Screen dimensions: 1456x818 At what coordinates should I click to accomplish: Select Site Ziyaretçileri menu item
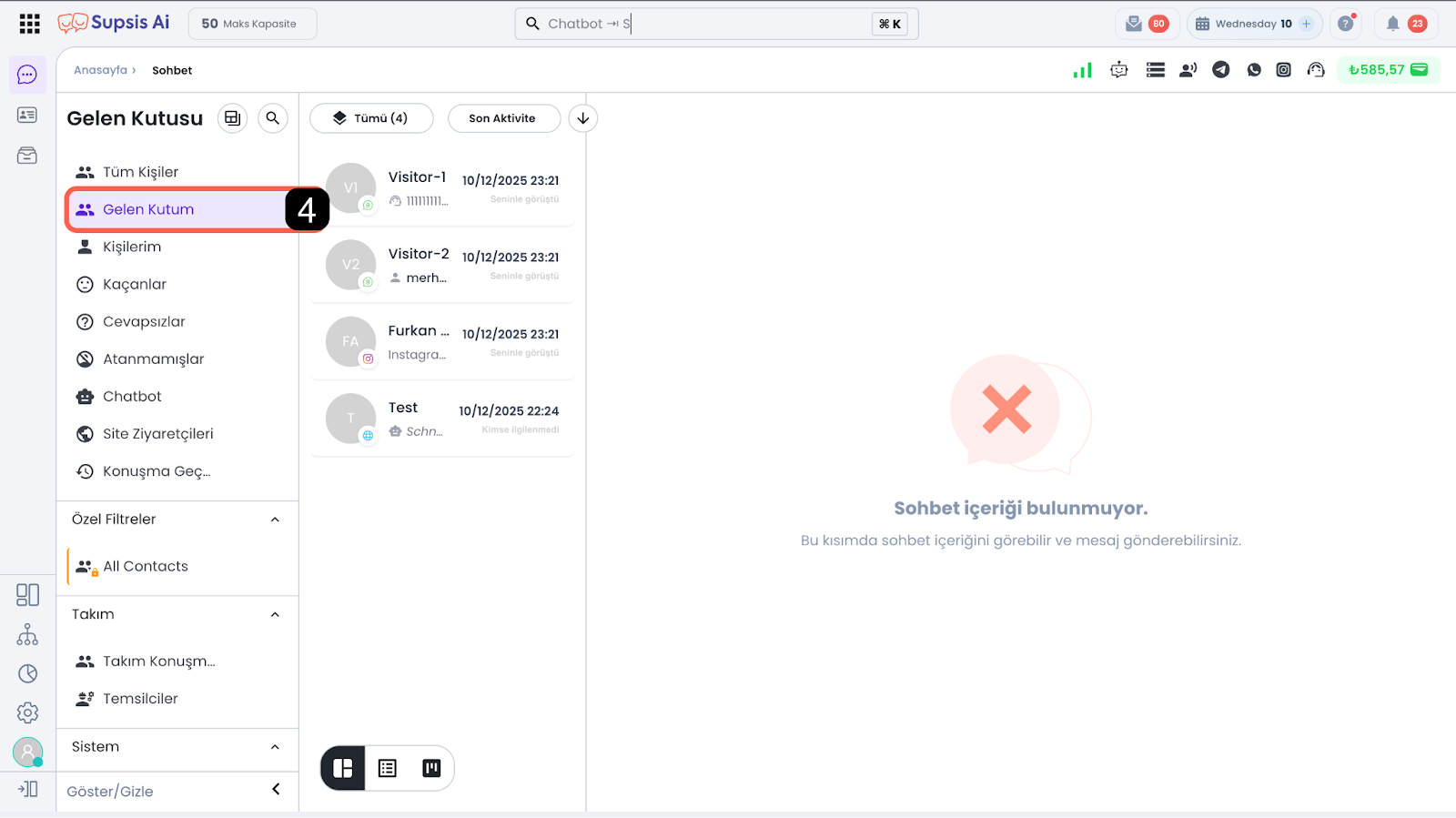pyautogui.click(x=157, y=434)
